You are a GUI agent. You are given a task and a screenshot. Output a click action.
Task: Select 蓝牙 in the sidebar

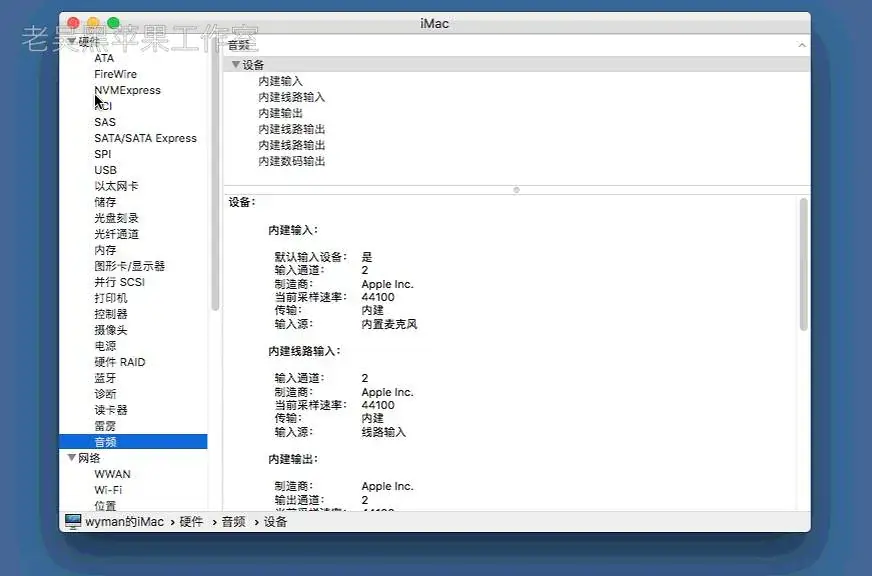(x=105, y=378)
